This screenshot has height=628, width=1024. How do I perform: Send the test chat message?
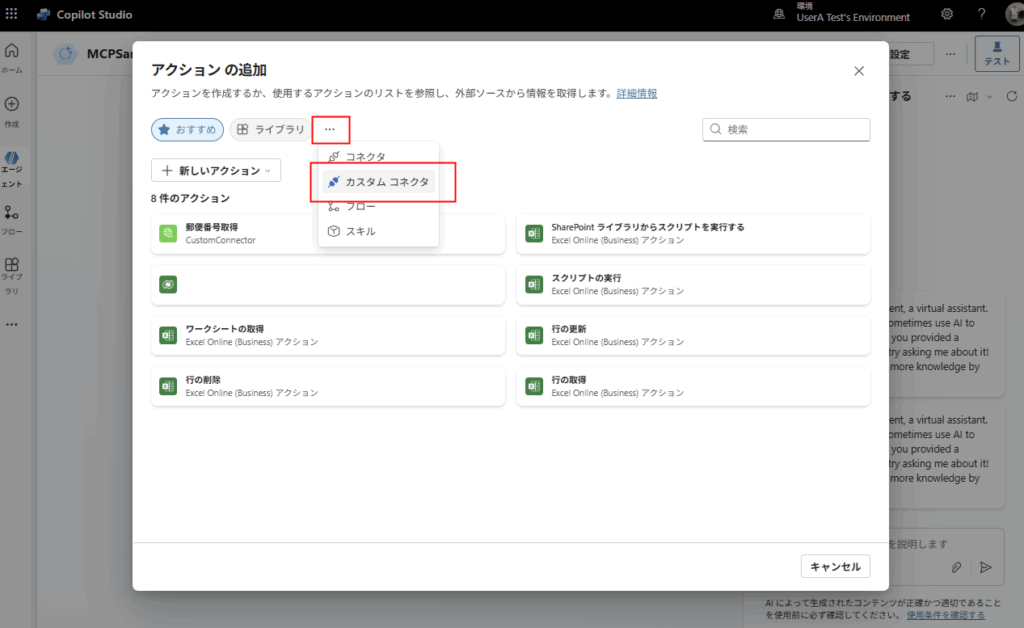[985, 567]
